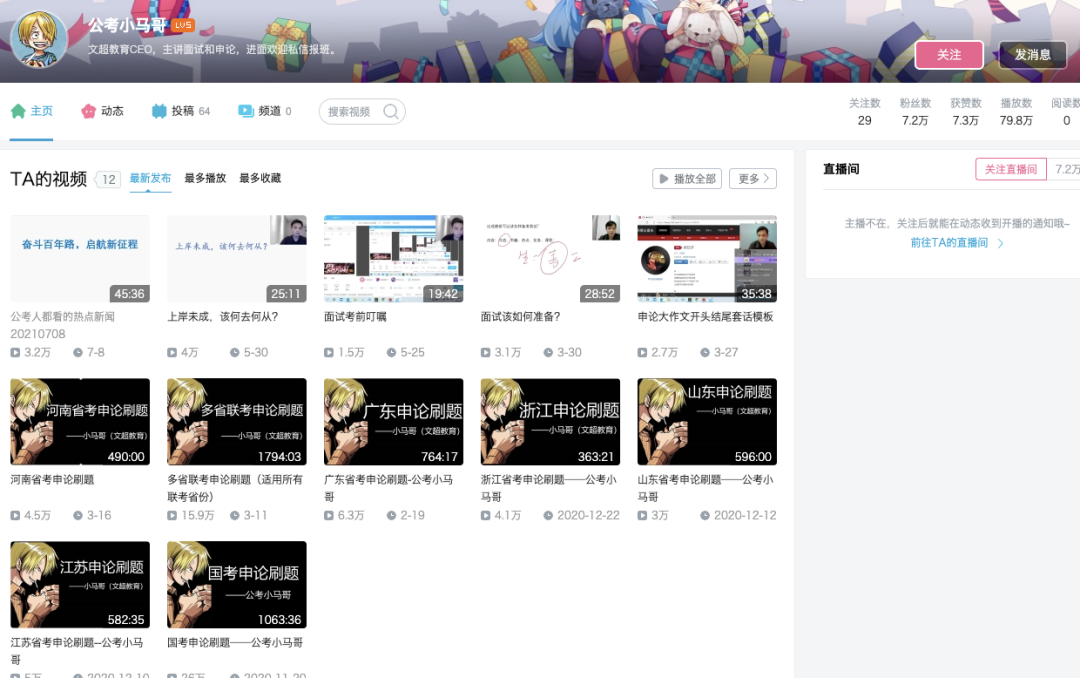
Task: Click the LV5 level badge
Action: (183, 25)
